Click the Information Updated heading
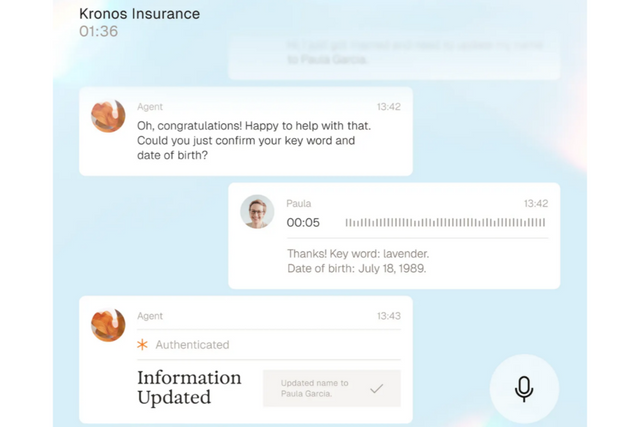Viewport: 640px width, 427px height. [x=189, y=387]
